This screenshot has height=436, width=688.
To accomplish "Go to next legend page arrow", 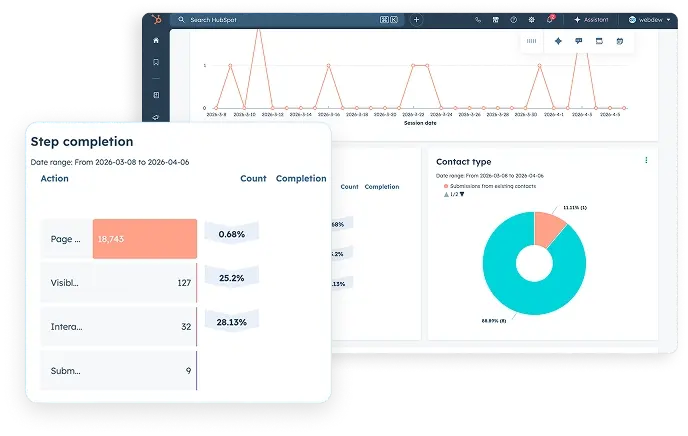I will (x=462, y=194).
